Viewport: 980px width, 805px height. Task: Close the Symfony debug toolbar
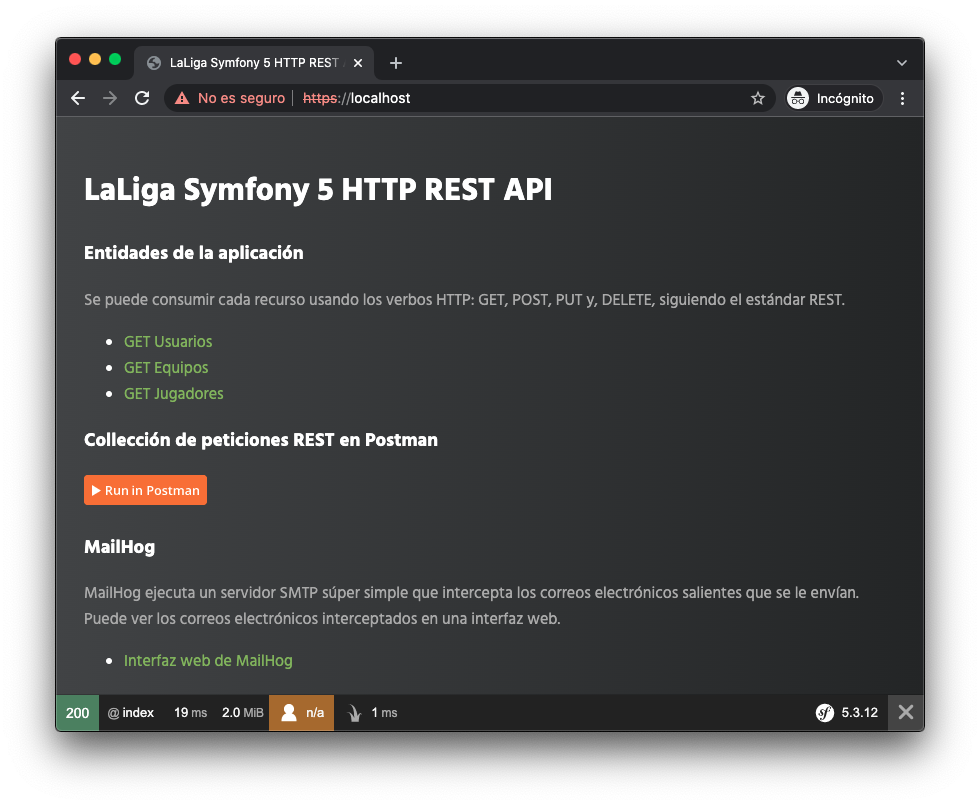pyautogui.click(x=906, y=712)
